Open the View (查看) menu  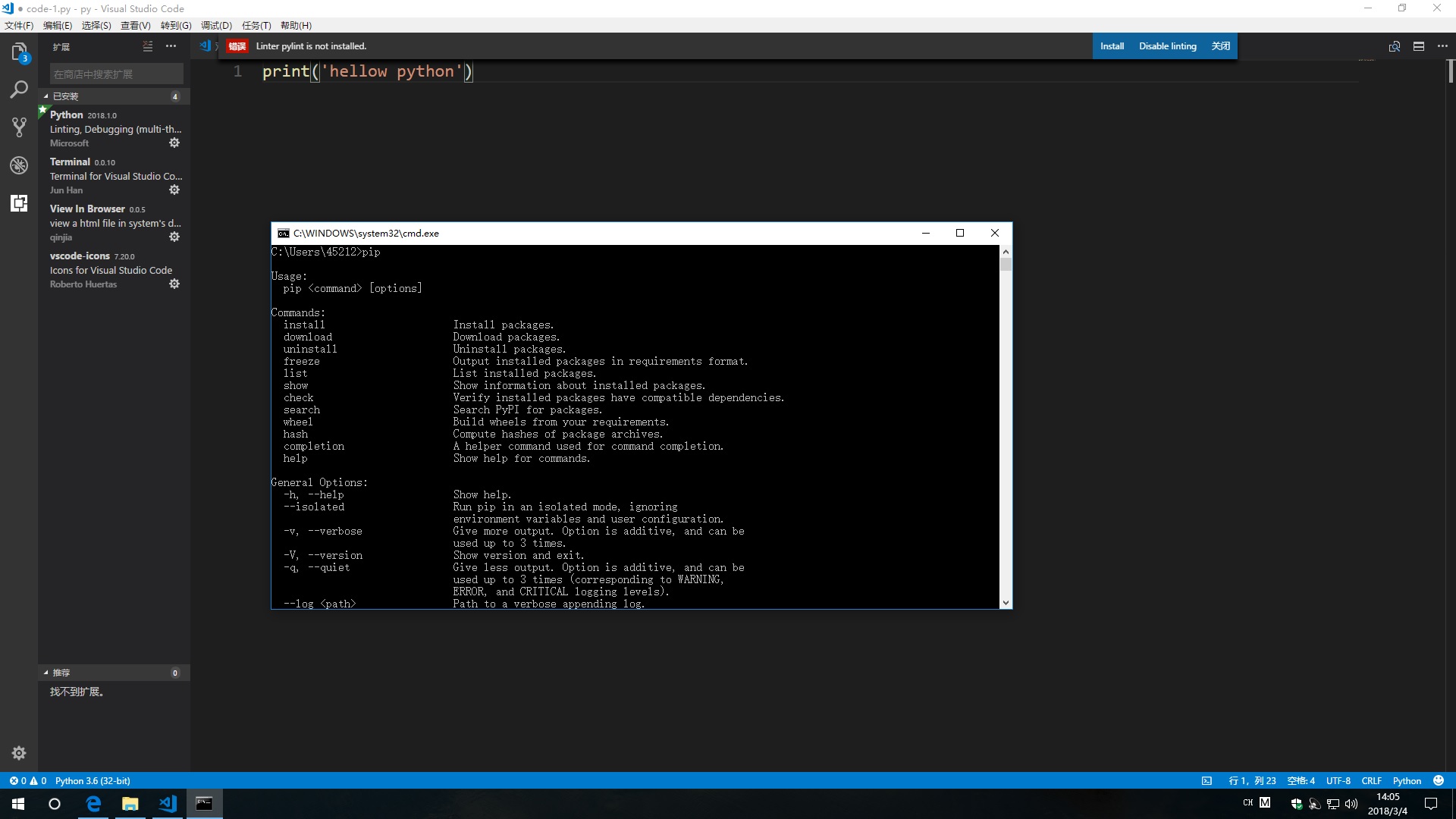click(x=136, y=25)
